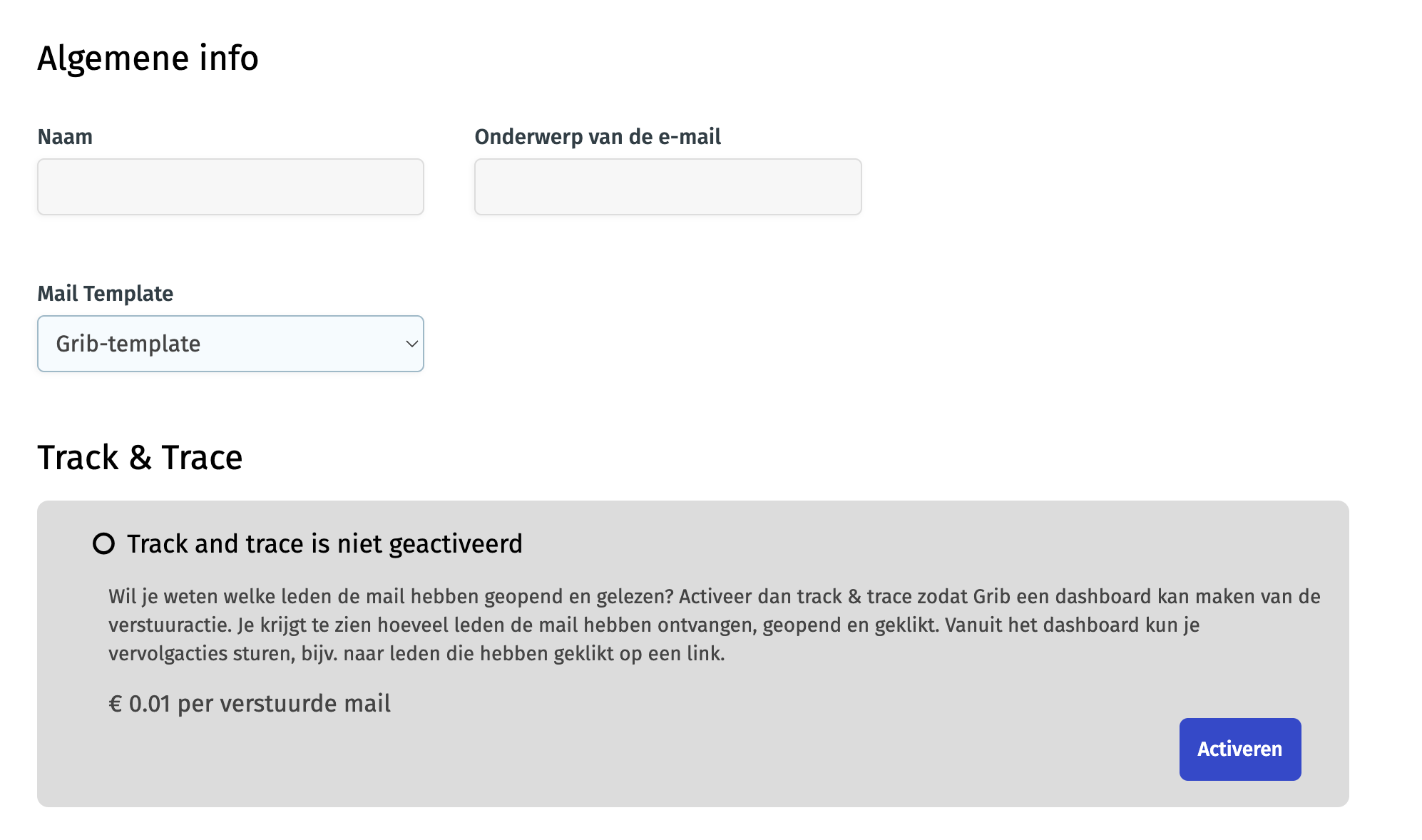Click the selected 'Grib-template' value text

click(x=128, y=344)
